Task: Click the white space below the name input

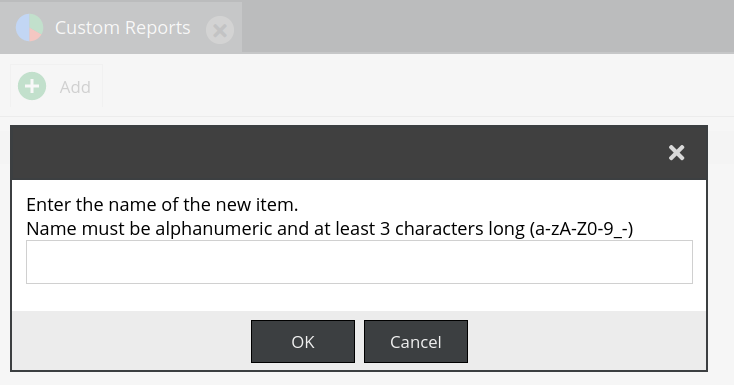Action: pyautogui.click(x=359, y=297)
